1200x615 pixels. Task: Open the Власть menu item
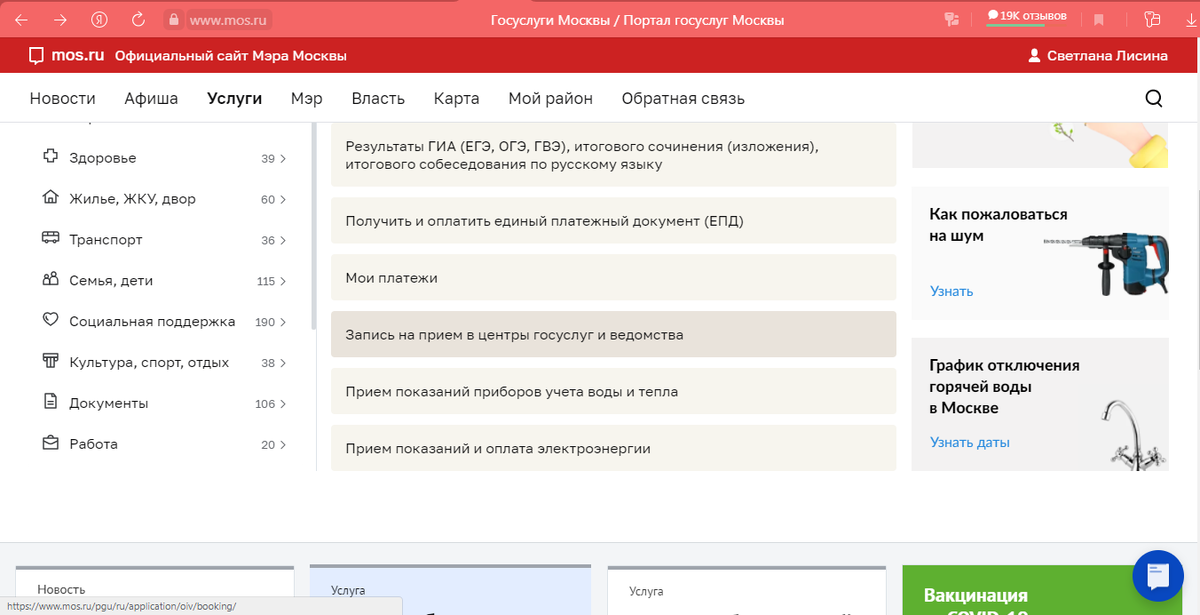[378, 98]
